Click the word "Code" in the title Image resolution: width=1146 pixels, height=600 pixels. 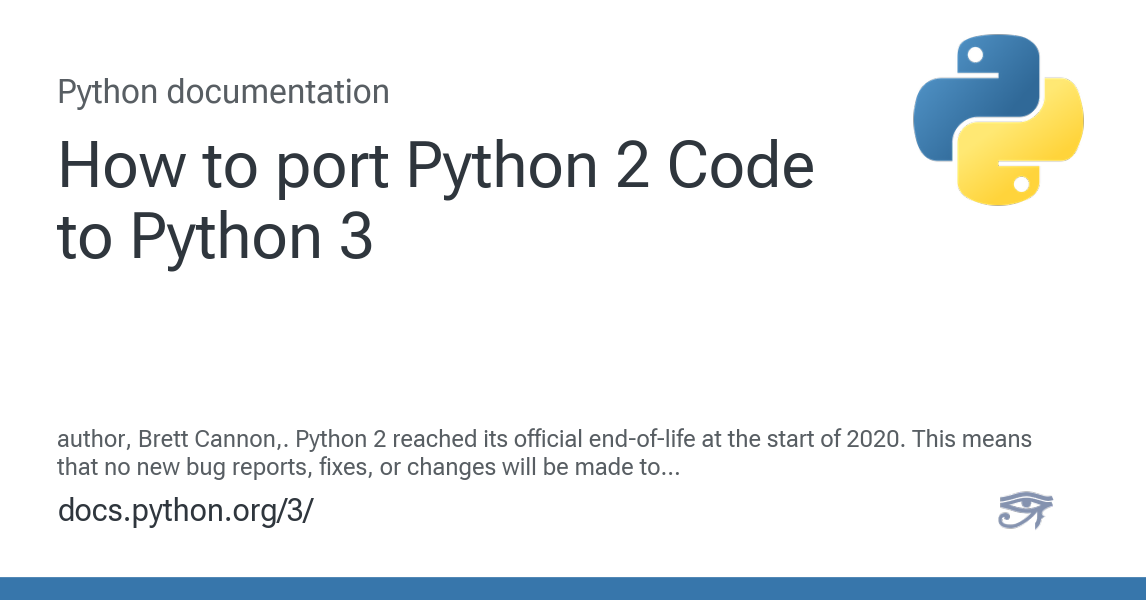pos(741,166)
